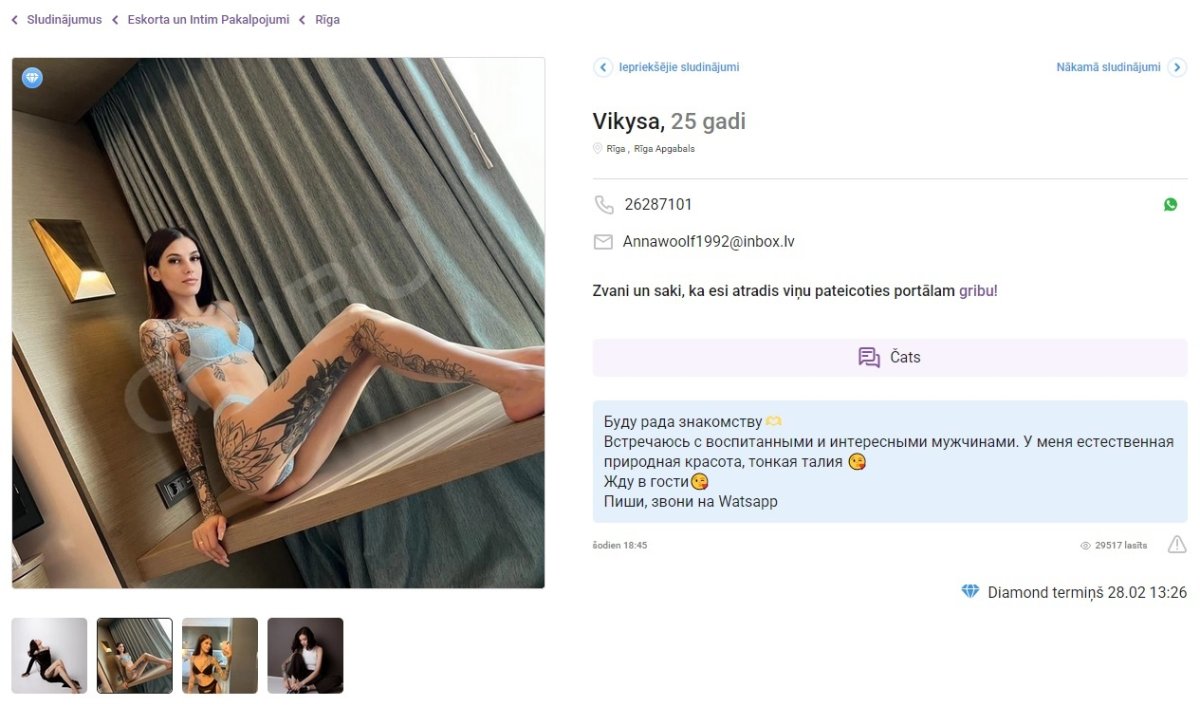Open WhatsApp via the green icon
Viewport: 1200px width, 706px height.
coord(1170,204)
